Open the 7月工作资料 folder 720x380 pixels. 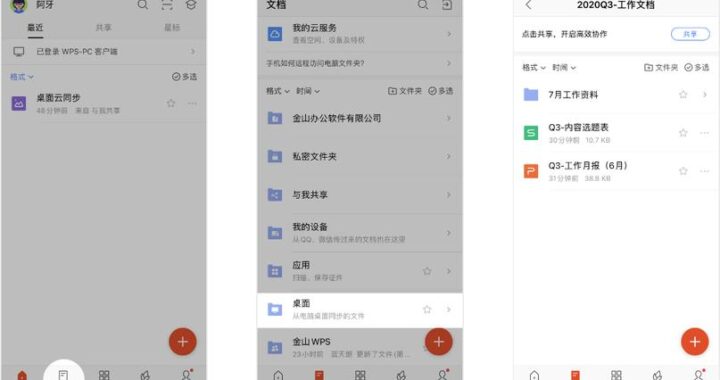[x=616, y=95]
